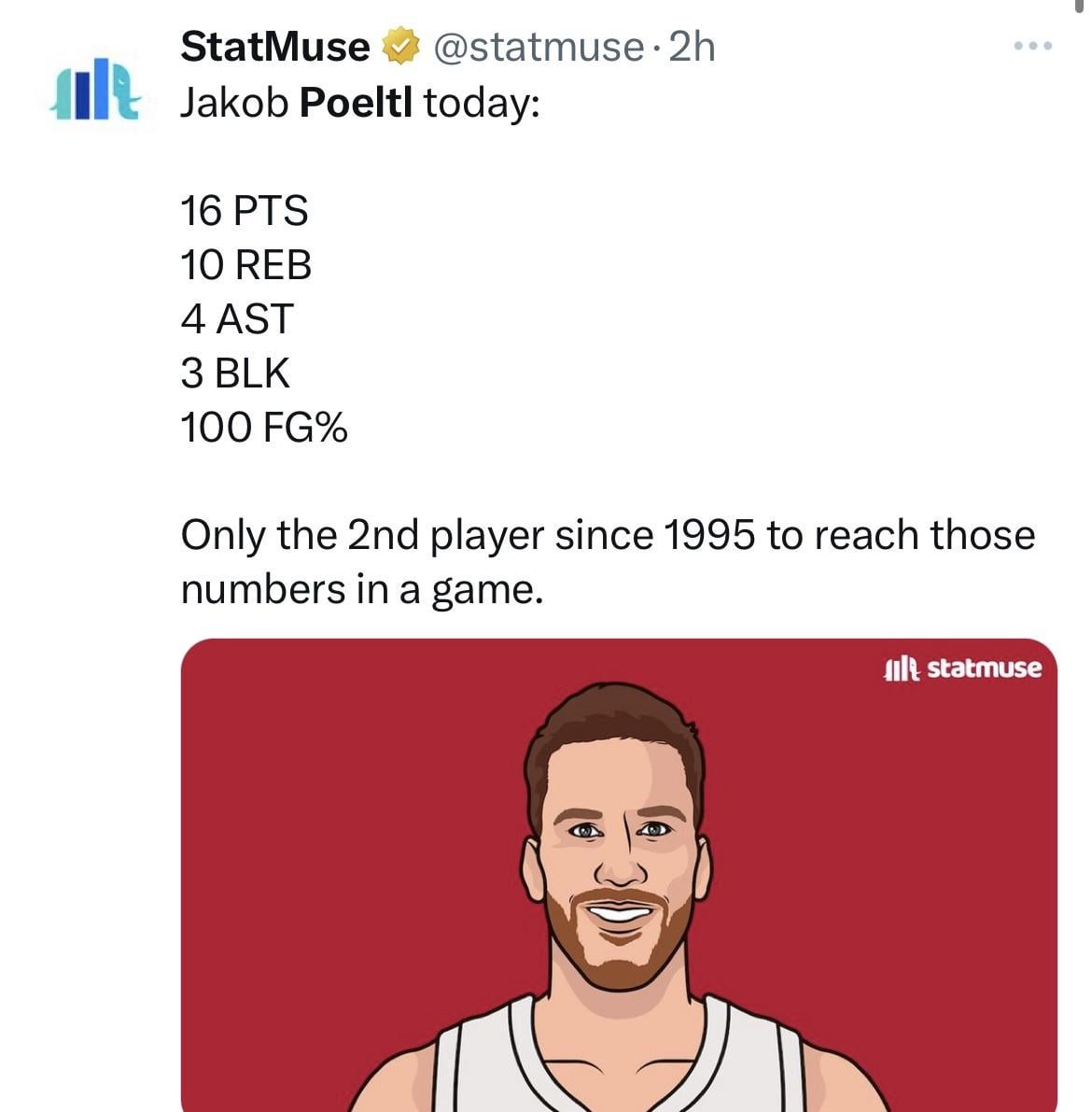1092x1112 pixels.
Task: Select the 4 AST stat line
Action: [x=237, y=319]
